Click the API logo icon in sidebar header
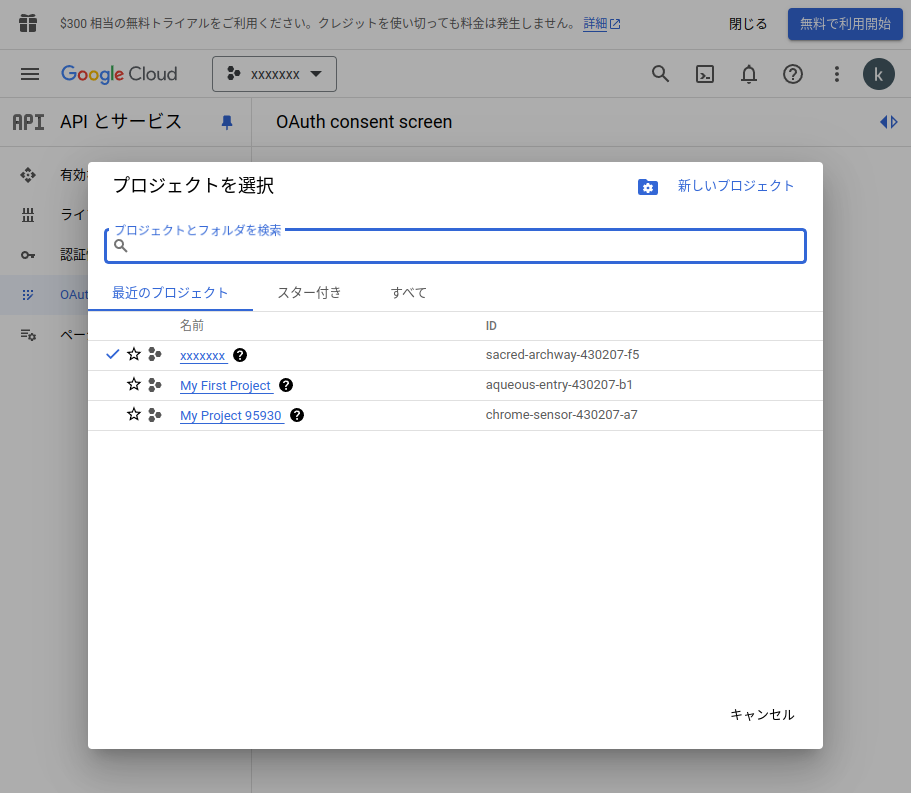911x793 pixels. pos(28,122)
